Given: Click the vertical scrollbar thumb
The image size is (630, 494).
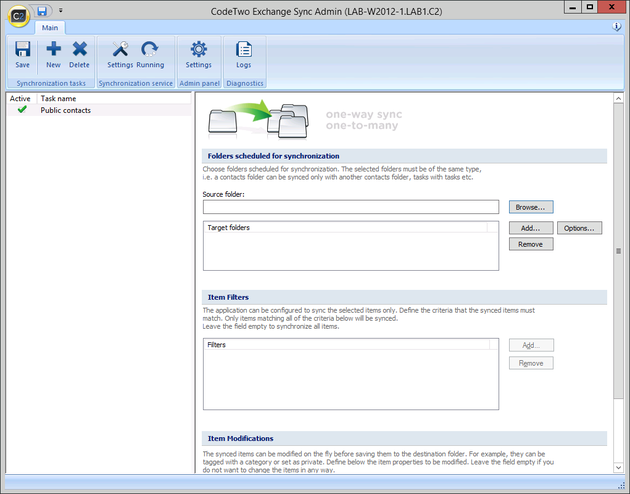Looking at the screenshot, I should [618, 251].
